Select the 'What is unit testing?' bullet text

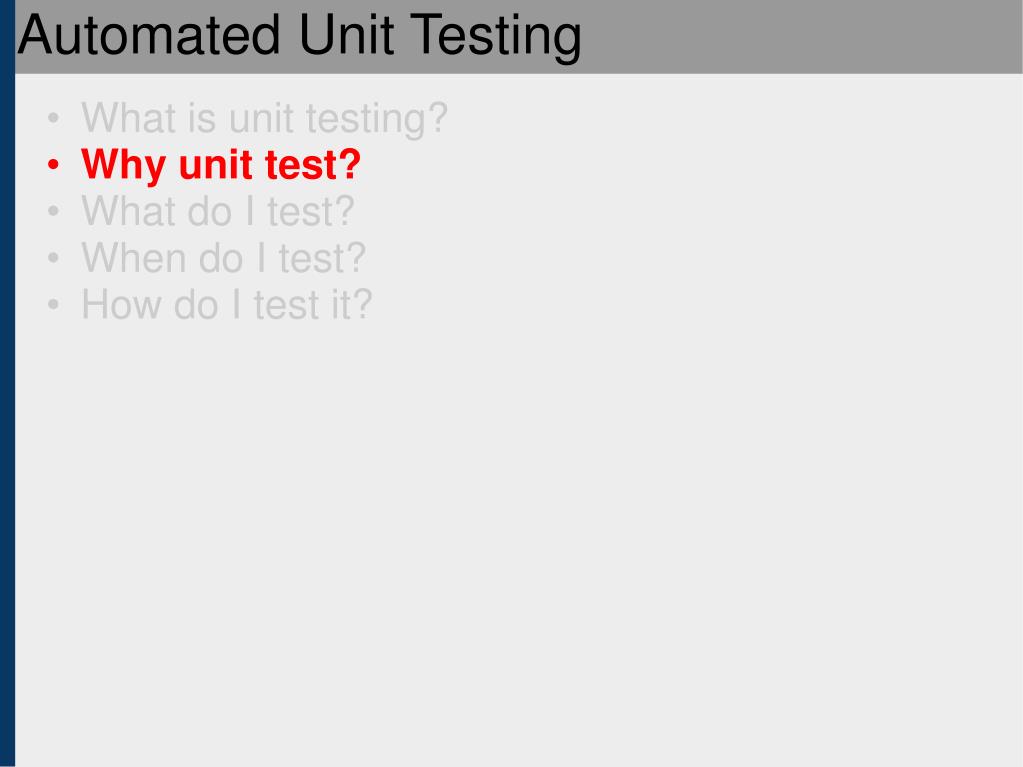[x=264, y=119]
